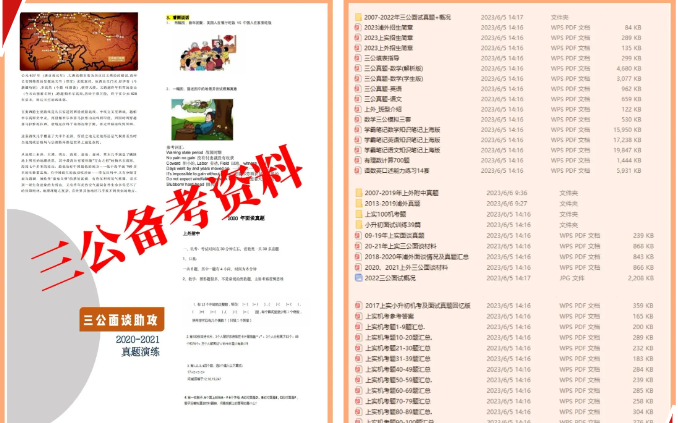Click the 19,847 KB size value
Image resolution: width=678 pixels, height=423 pixels.
[627, 150]
